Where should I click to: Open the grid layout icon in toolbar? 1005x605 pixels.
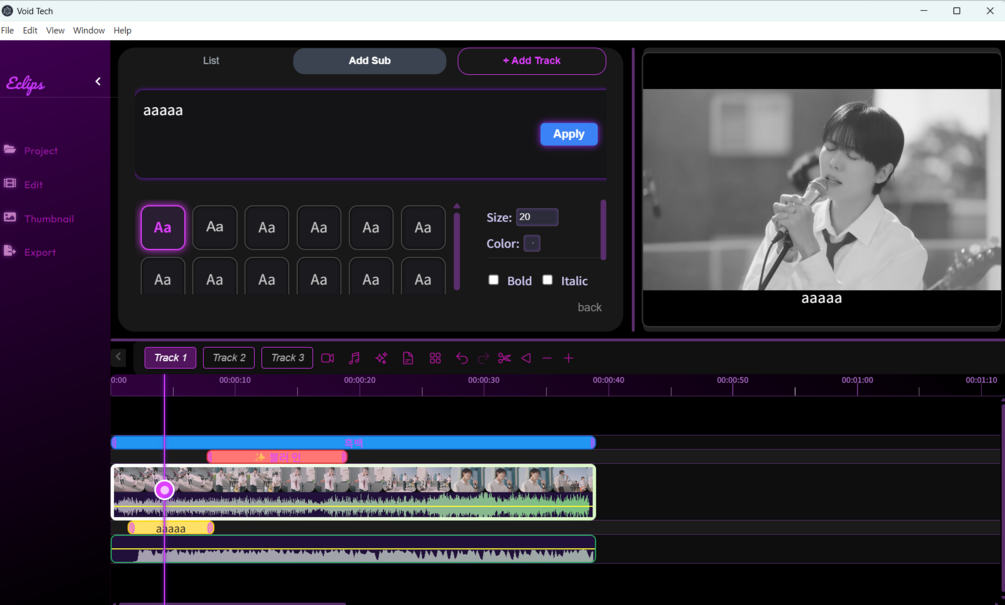pyautogui.click(x=435, y=358)
